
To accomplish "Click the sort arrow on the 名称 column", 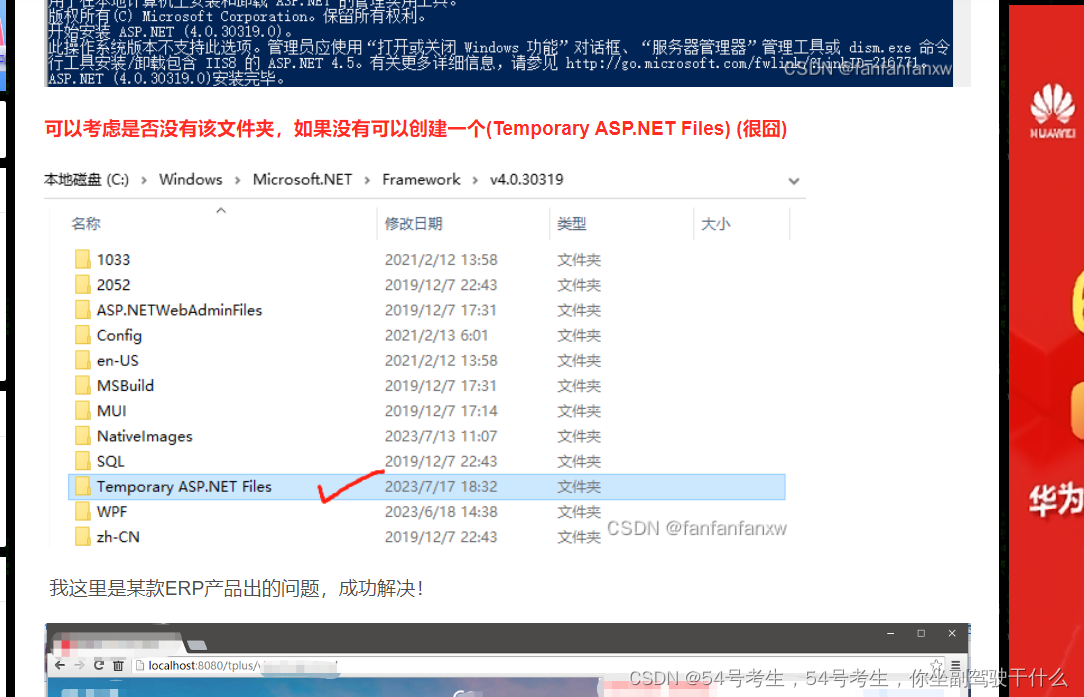I will pyautogui.click(x=222, y=211).
